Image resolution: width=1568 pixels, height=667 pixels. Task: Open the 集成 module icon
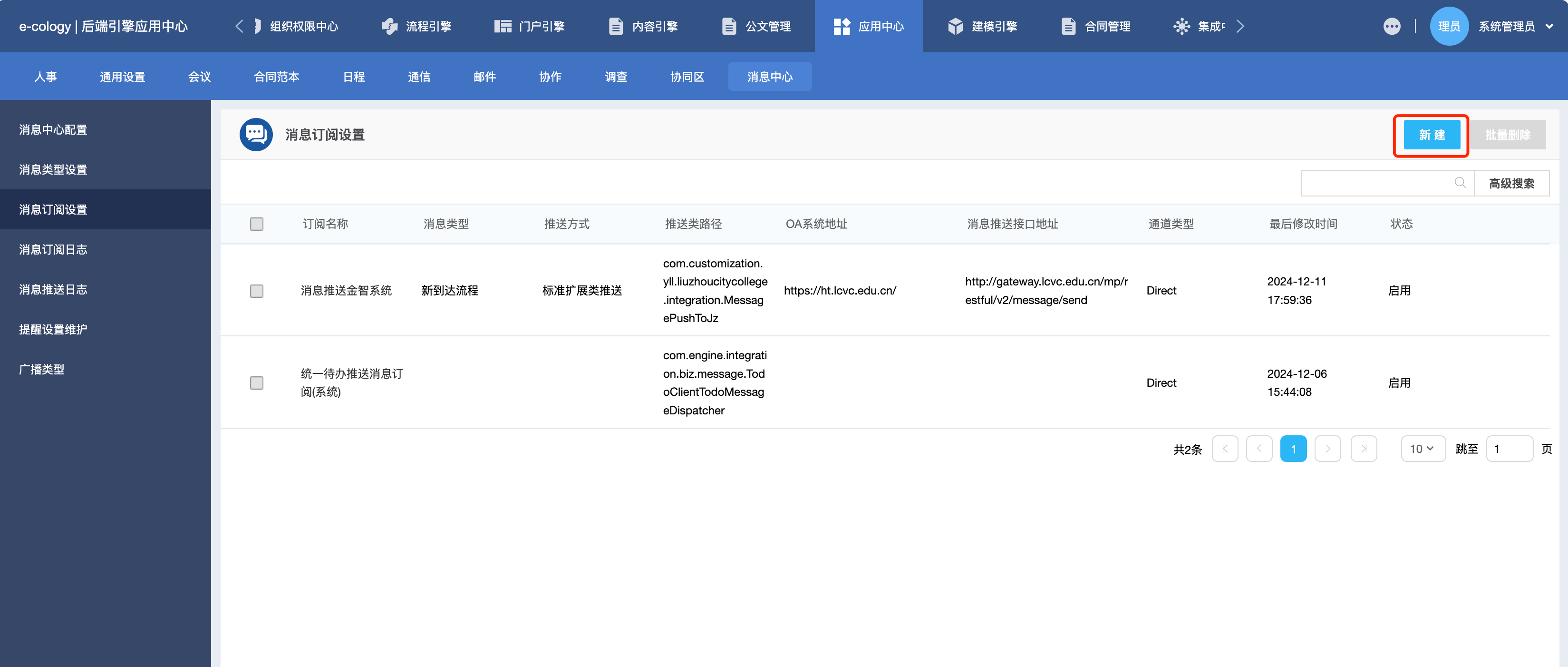[1181, 26]
